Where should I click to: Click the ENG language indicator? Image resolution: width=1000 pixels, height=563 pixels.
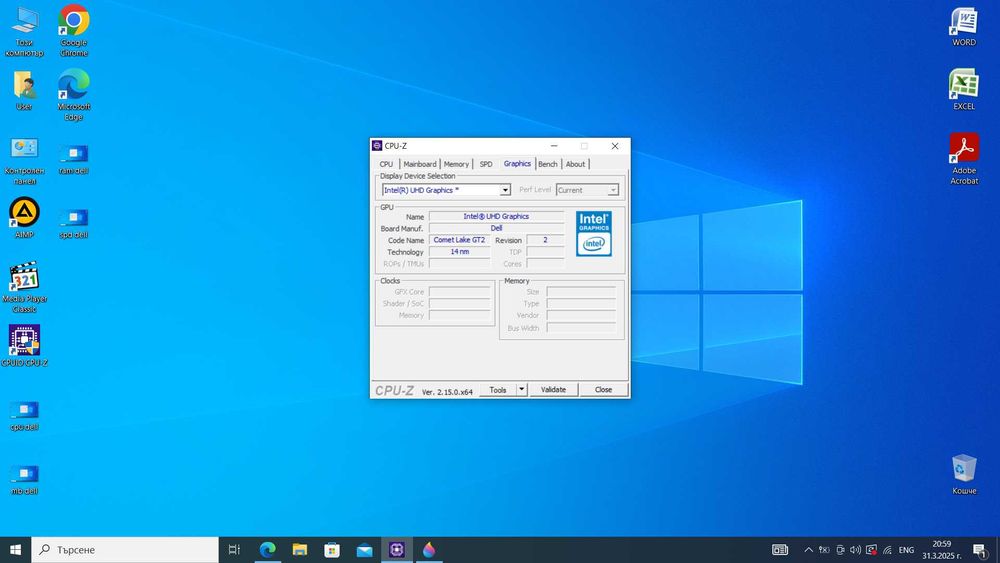906,550
